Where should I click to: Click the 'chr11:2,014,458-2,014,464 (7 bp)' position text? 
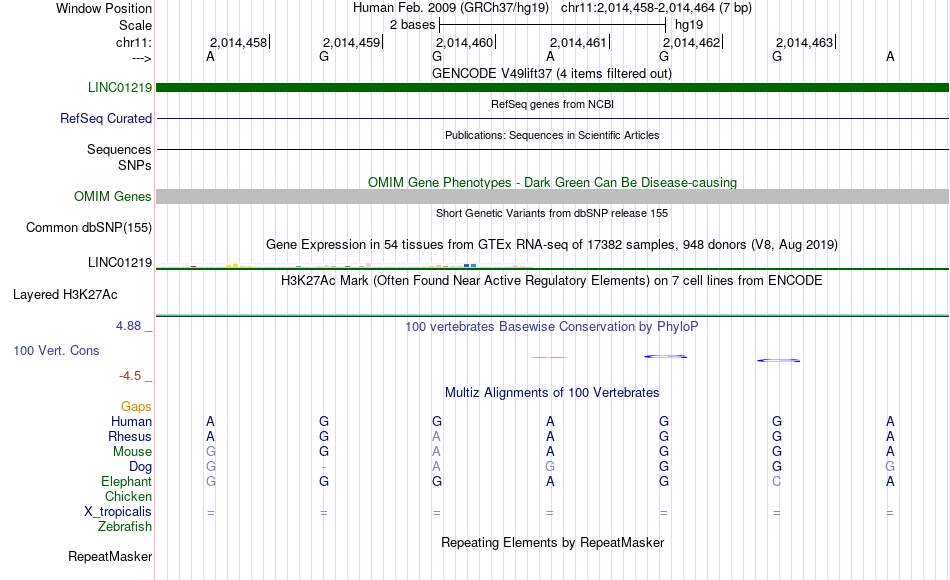[656, 8]
